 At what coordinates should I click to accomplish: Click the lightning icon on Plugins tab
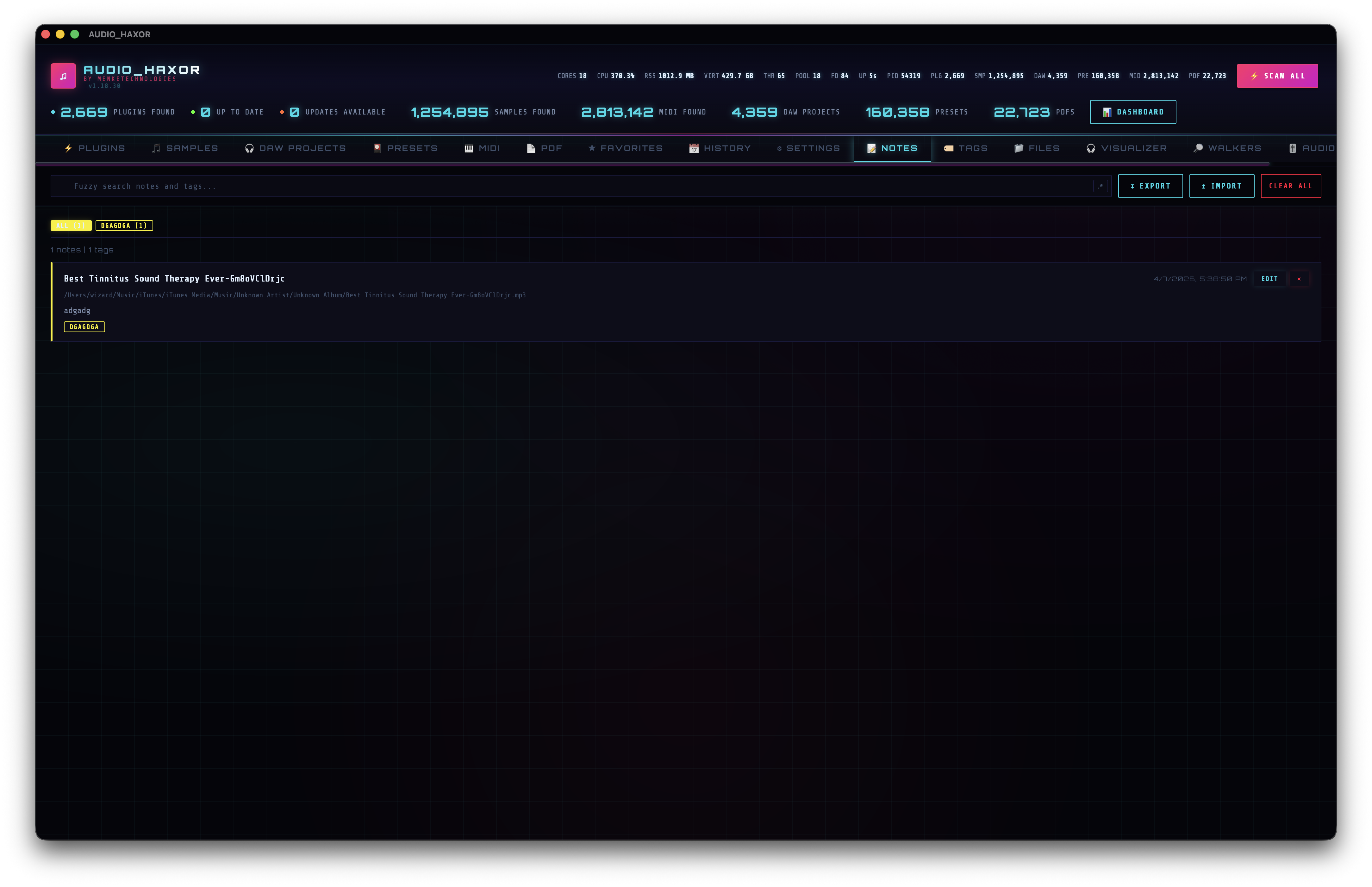(69, 148)
